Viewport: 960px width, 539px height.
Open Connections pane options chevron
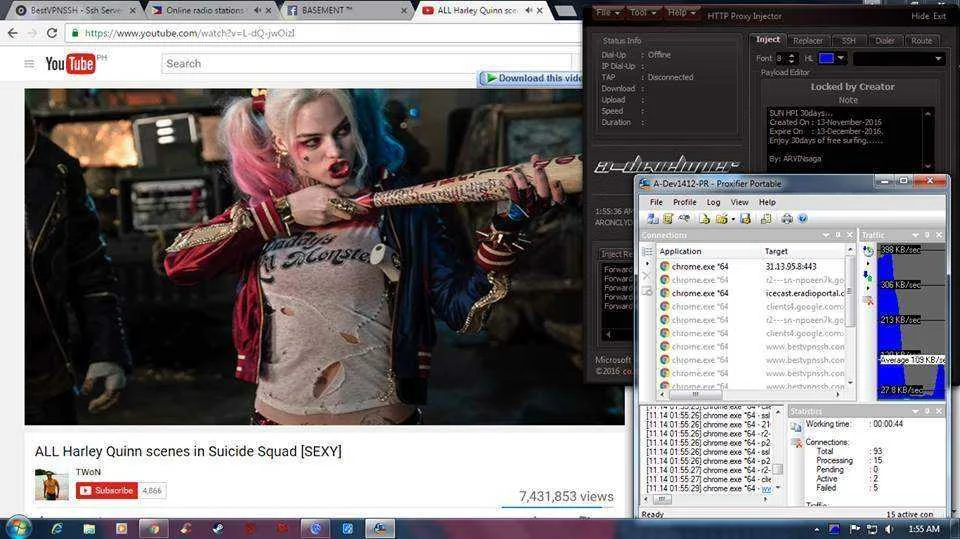[x=826, y=235]
